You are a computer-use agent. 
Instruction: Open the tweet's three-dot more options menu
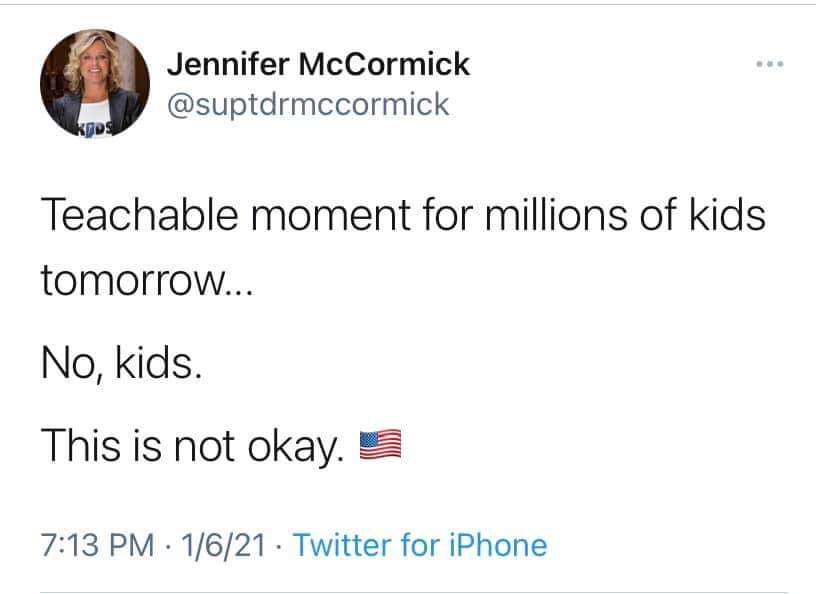pyautogui.click(x=770, y=64)
